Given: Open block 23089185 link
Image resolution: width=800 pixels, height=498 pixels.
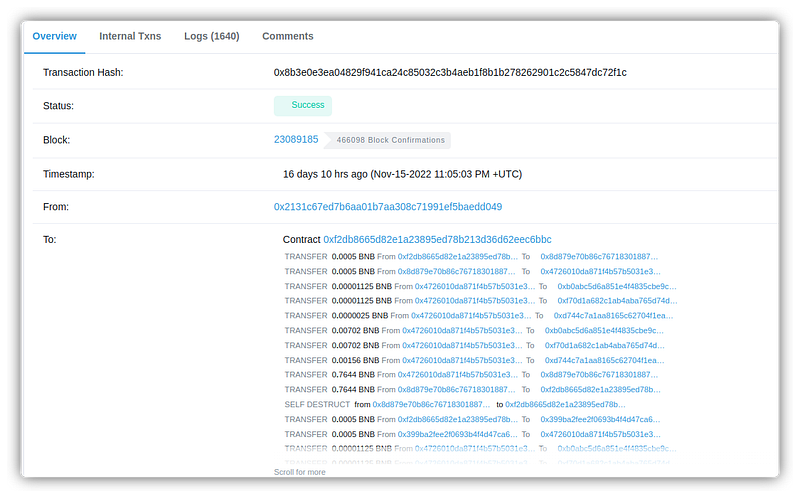Looking at the screenshot, I should (296, 140).
